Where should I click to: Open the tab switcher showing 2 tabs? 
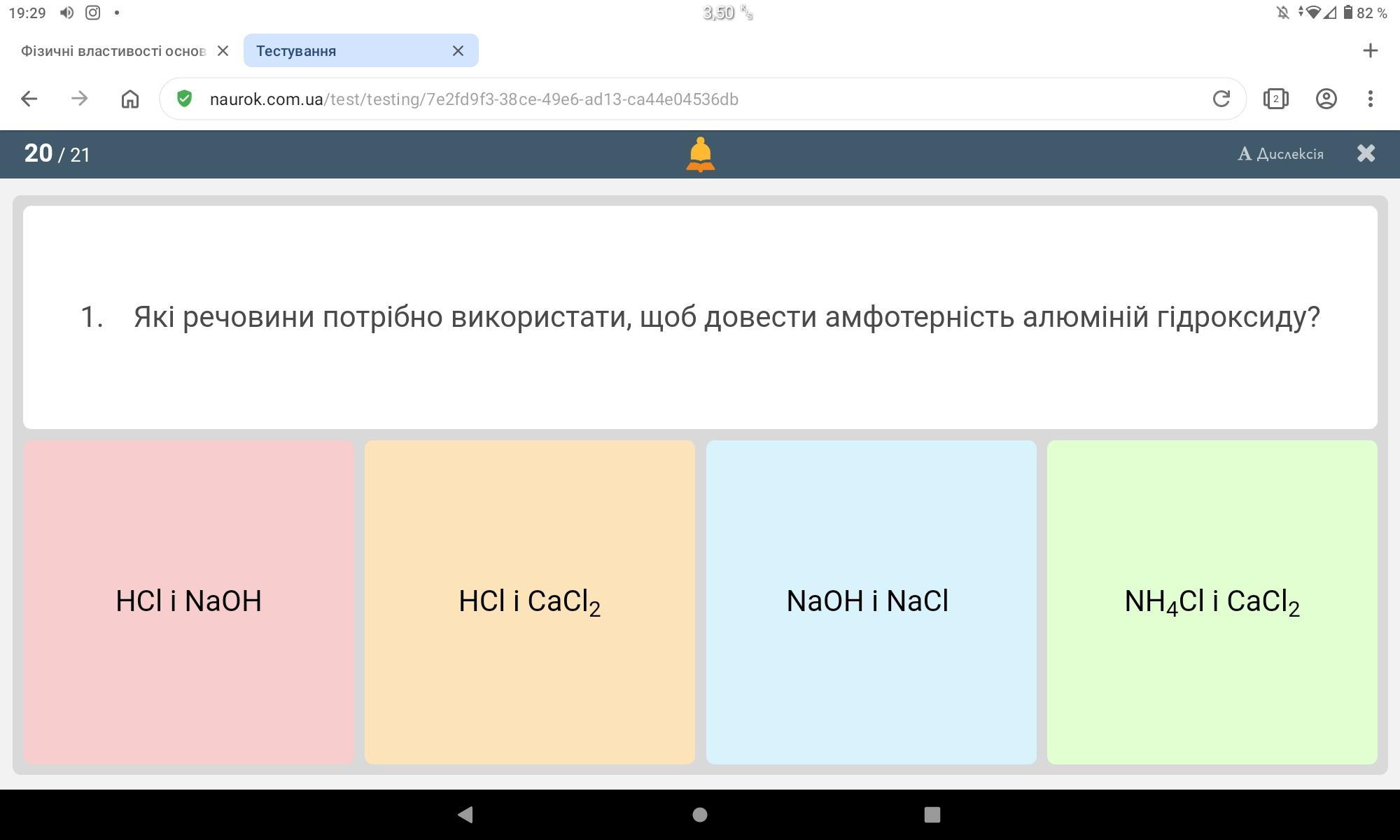click(x=1275, y=99)
